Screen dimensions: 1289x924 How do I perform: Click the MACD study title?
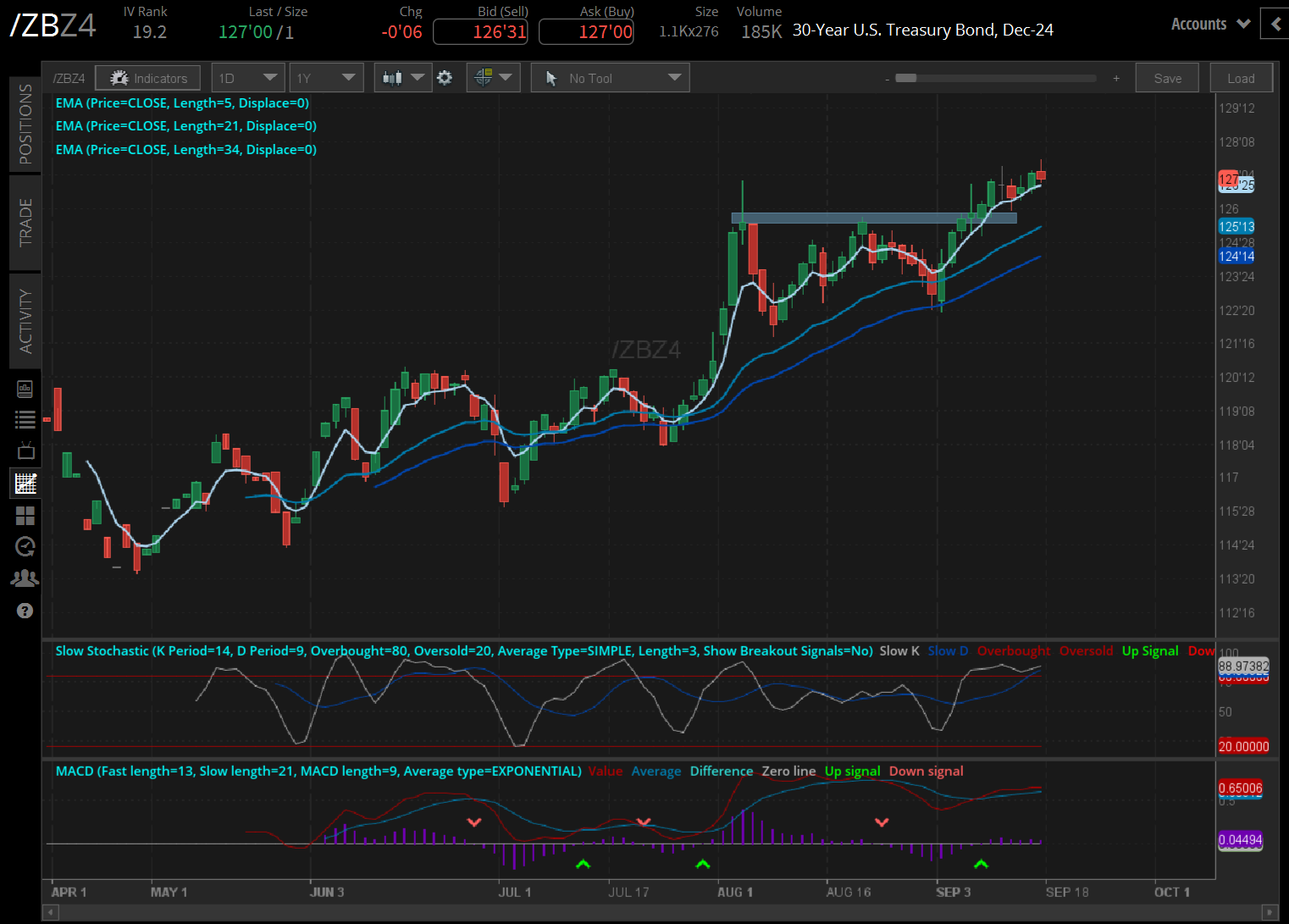[318, 772]
